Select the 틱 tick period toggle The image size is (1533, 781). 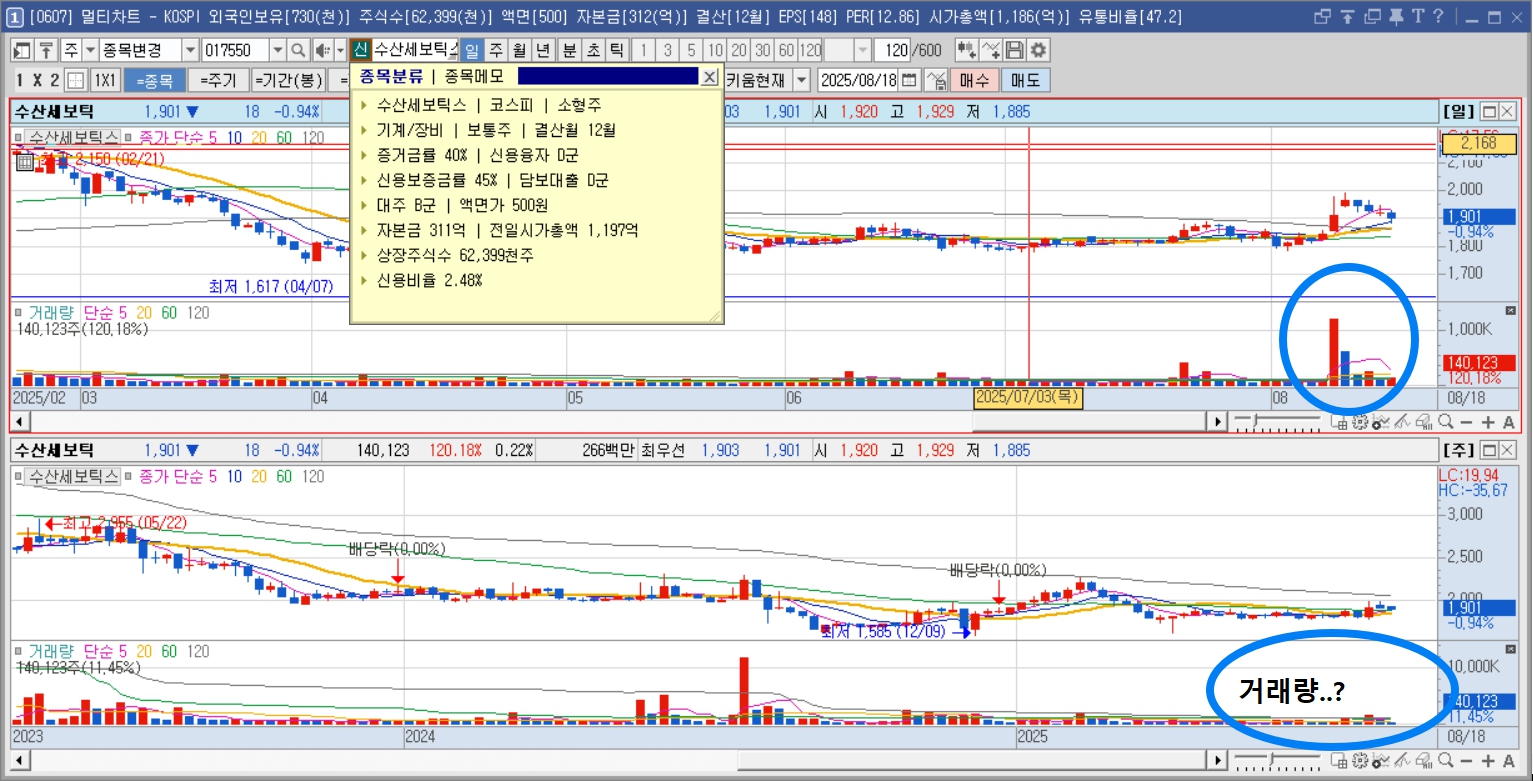[x=617, y=50]
